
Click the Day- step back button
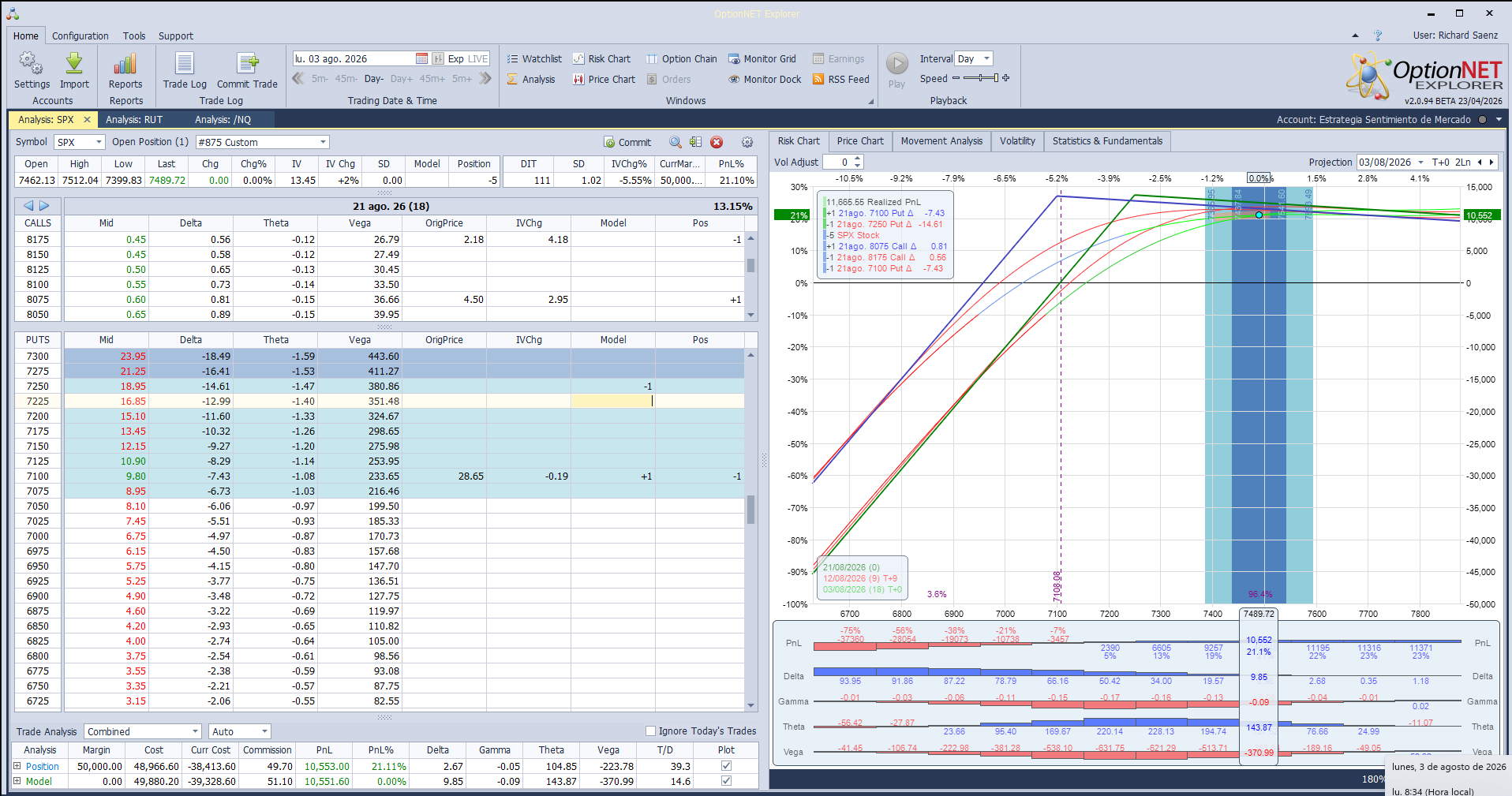click(x=374, y=79)
